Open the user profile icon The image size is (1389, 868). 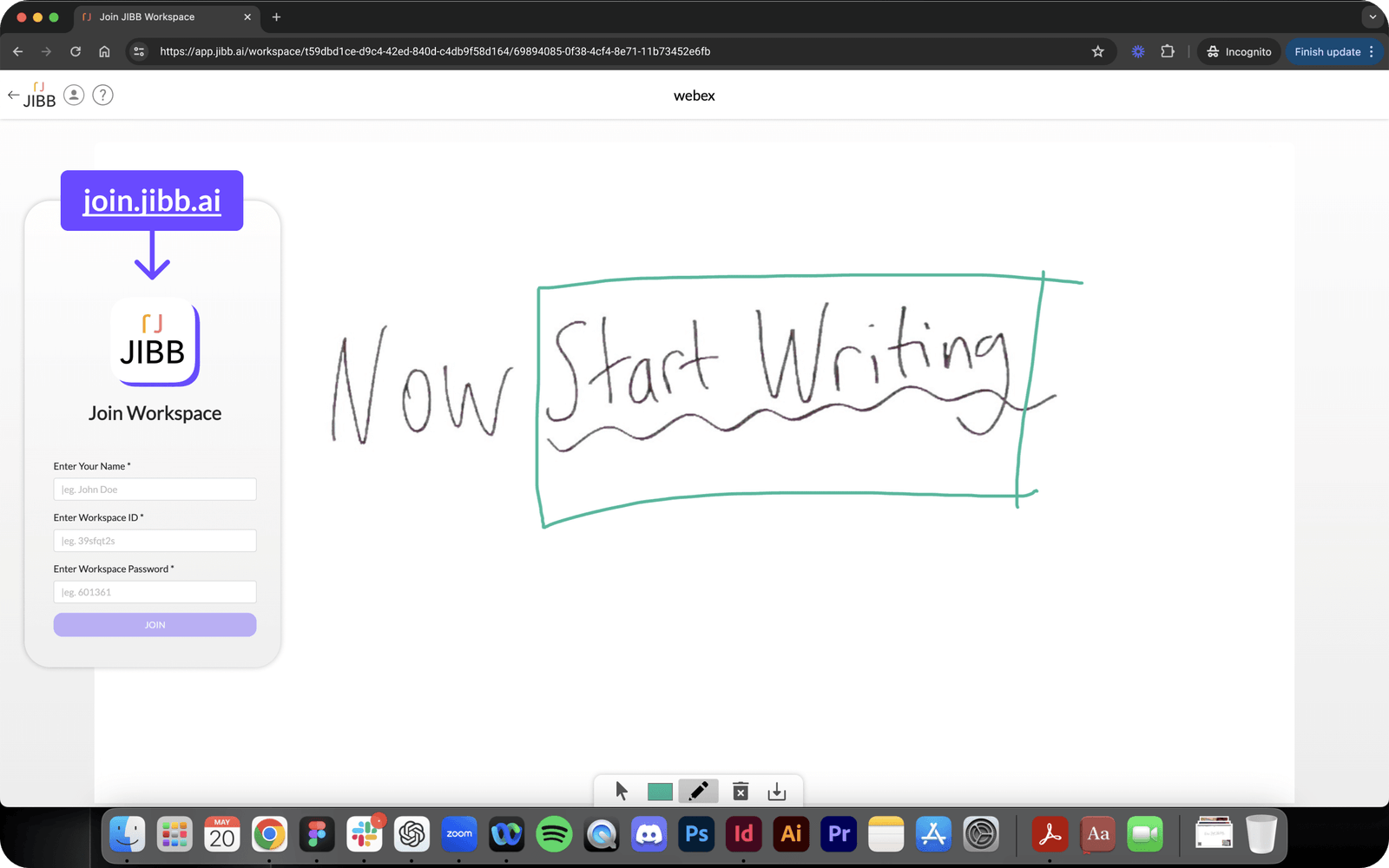coord(75,95)
